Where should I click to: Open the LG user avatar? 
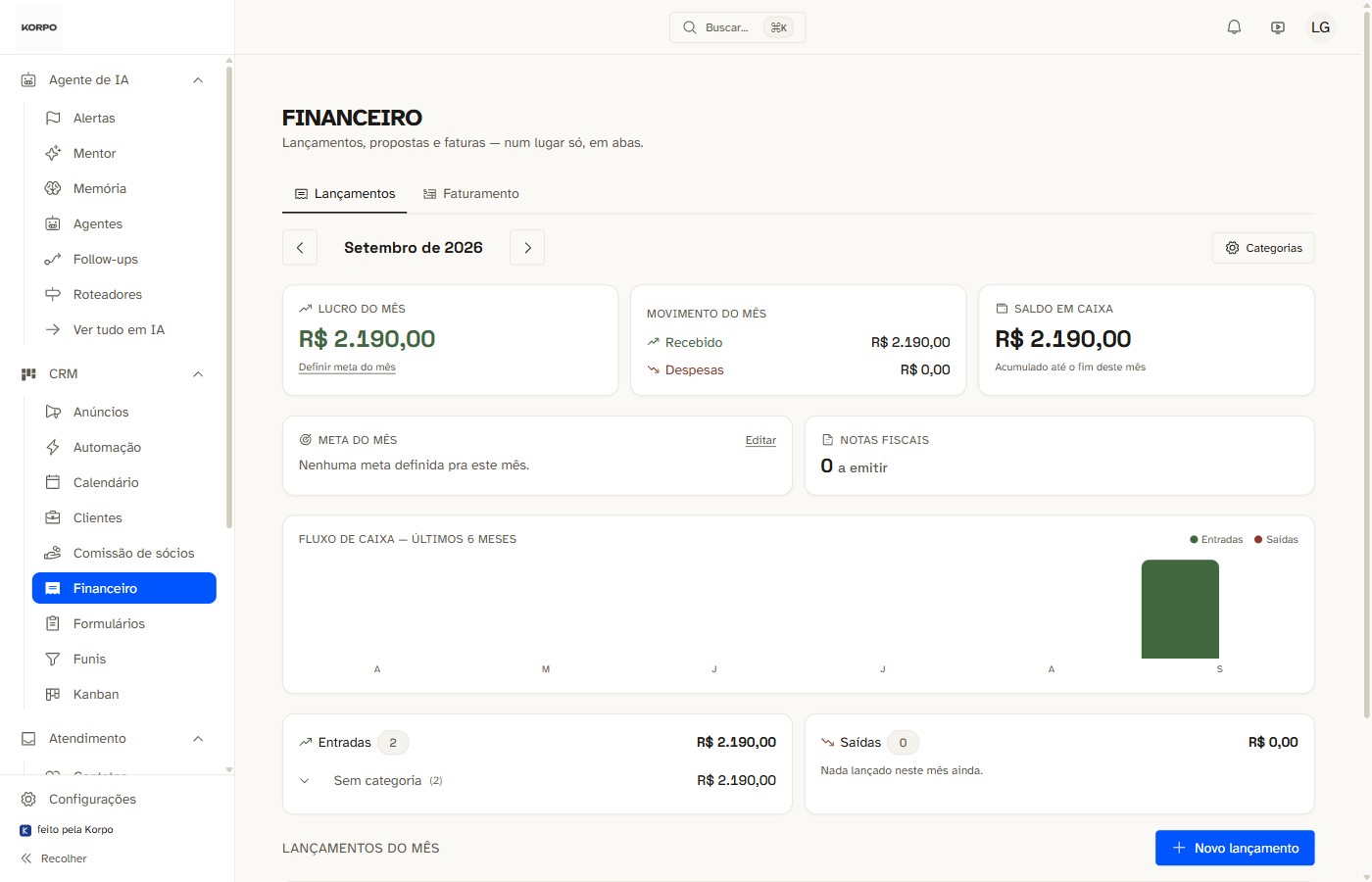[1321, 27]
